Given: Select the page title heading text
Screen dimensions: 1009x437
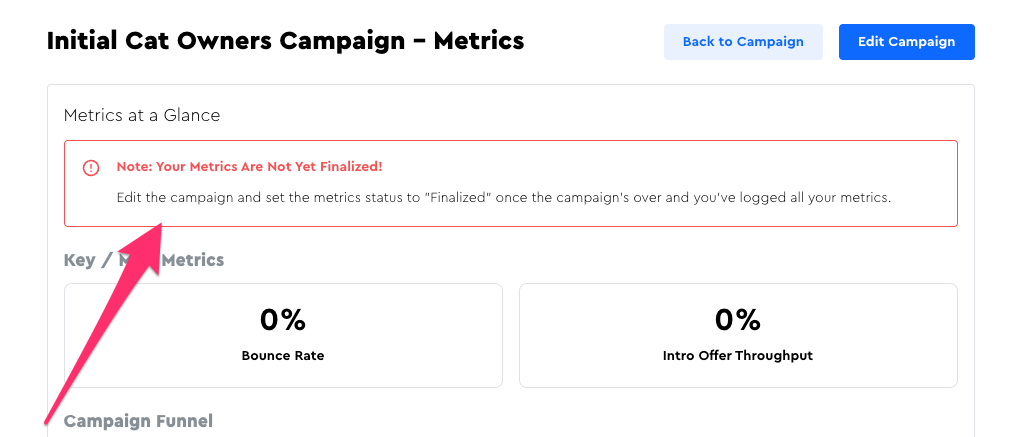Looking at the screenshot, I should click(285, 42).
